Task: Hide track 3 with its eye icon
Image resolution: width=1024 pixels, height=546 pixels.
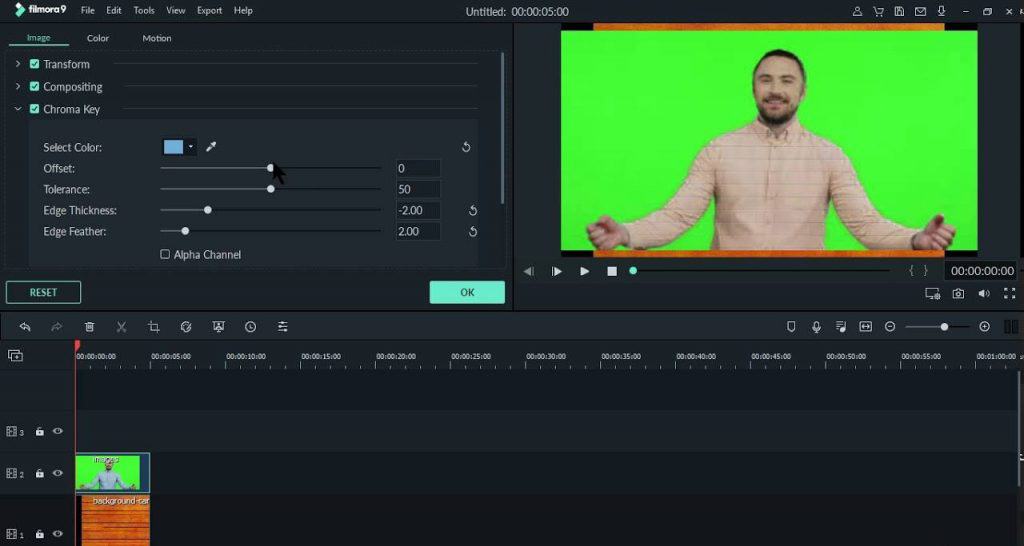Action: pos(57,431)
